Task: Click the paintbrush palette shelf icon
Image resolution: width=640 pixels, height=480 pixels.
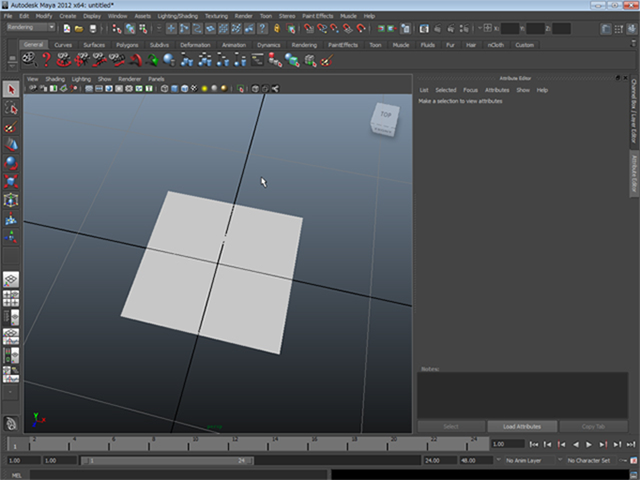Action: (x=327, y=61)
